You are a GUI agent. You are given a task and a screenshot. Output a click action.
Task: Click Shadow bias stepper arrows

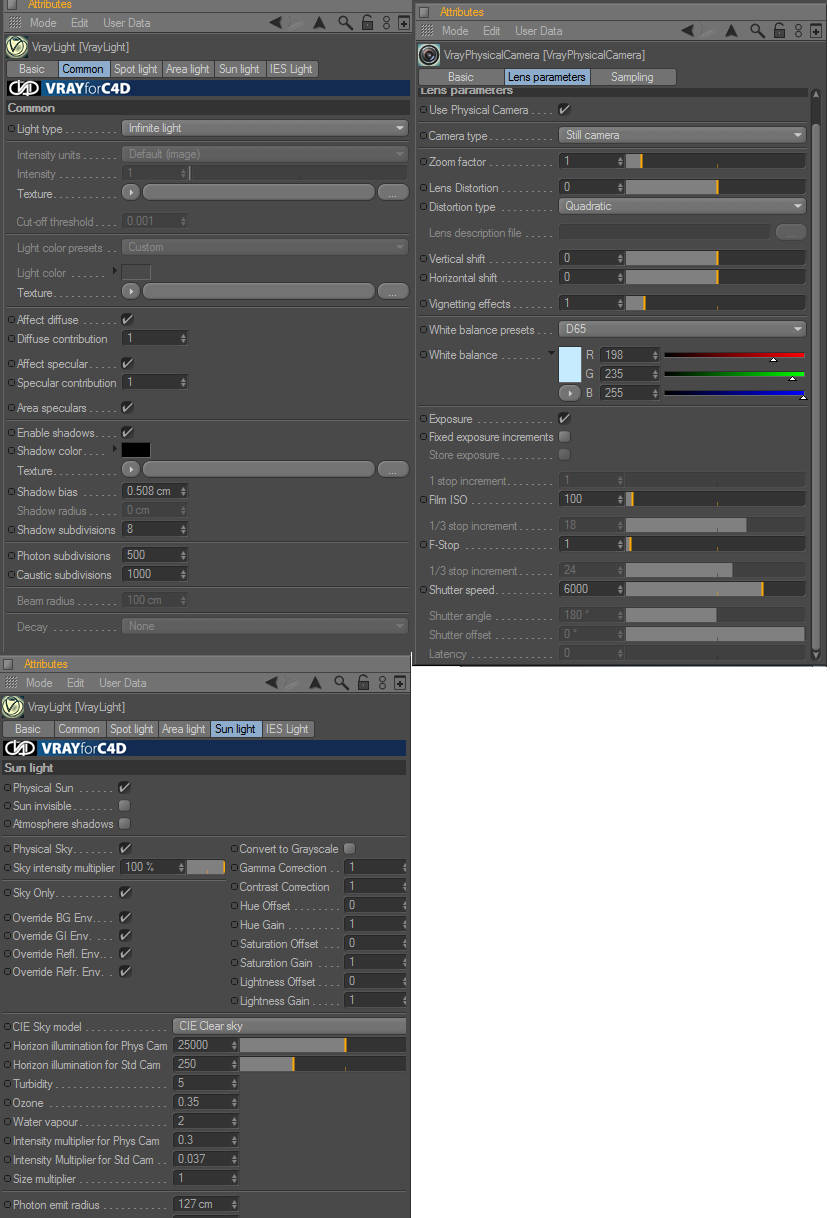(182, 491)
